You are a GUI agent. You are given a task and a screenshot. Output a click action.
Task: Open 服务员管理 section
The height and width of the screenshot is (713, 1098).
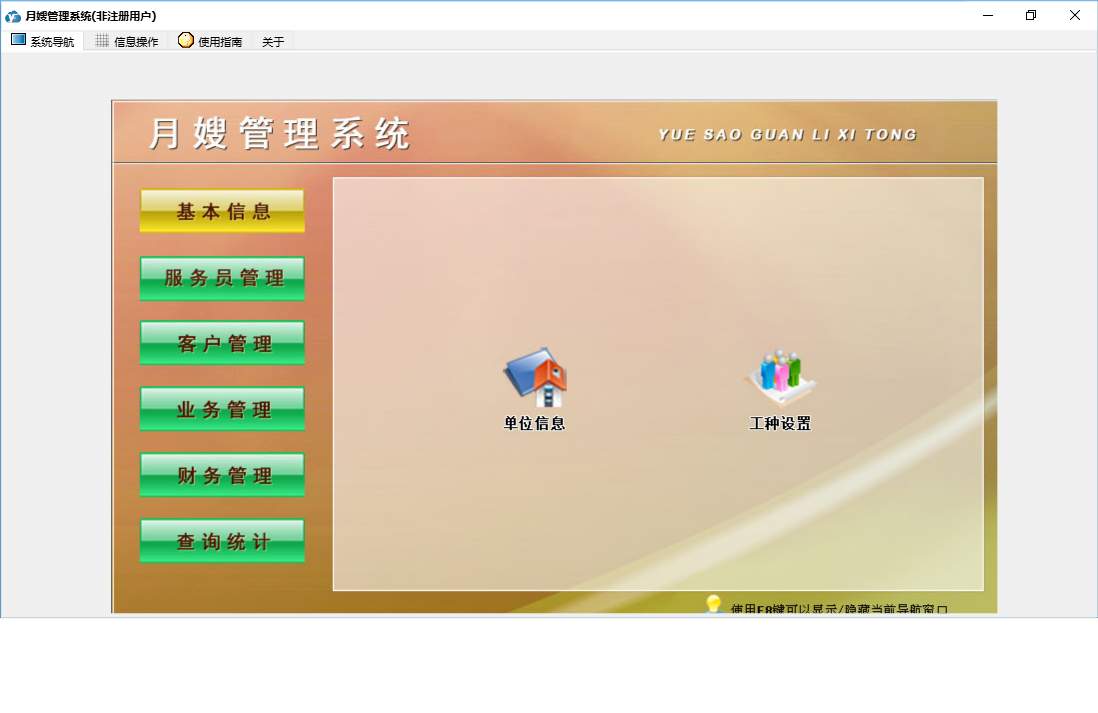pos(223,278)
